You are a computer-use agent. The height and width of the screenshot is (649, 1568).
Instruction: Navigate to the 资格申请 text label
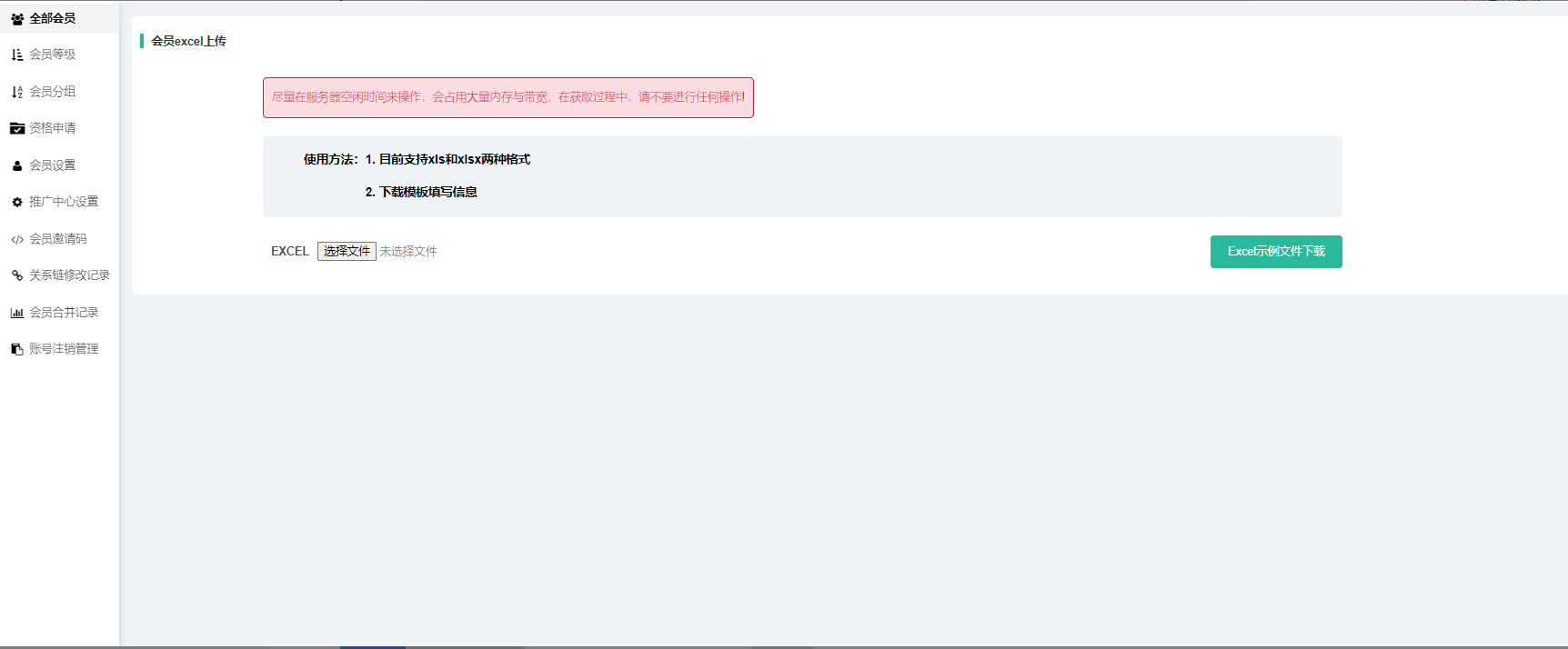53,128
